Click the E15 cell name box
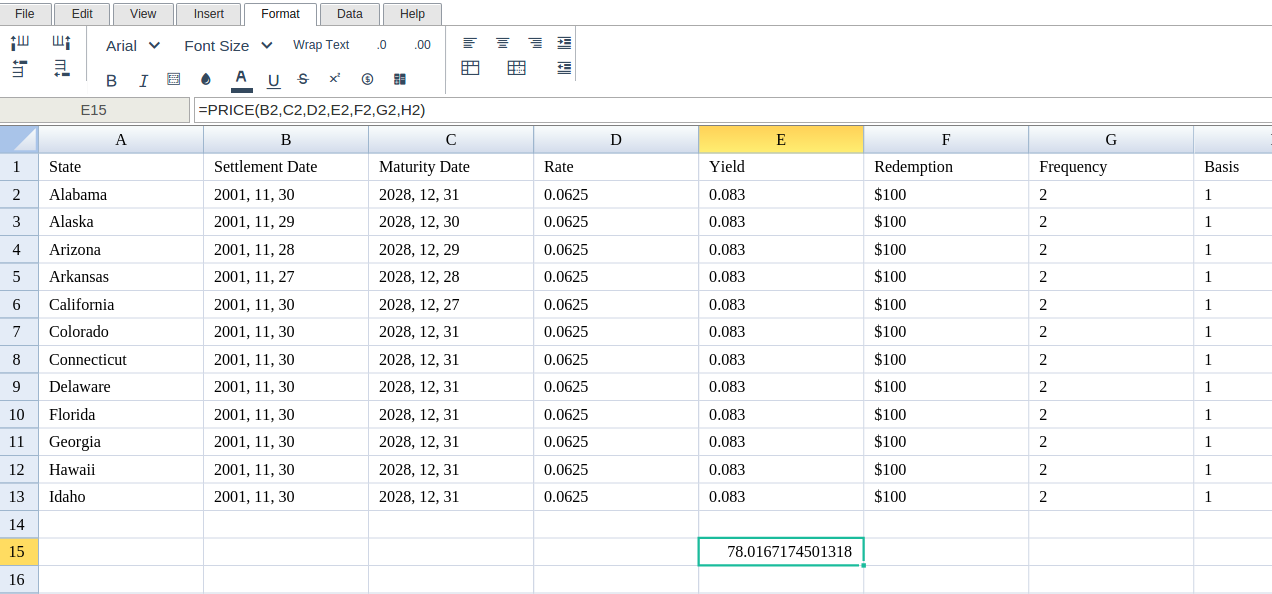This screenshot has height=594, width=1272. (x=94, y=110)
